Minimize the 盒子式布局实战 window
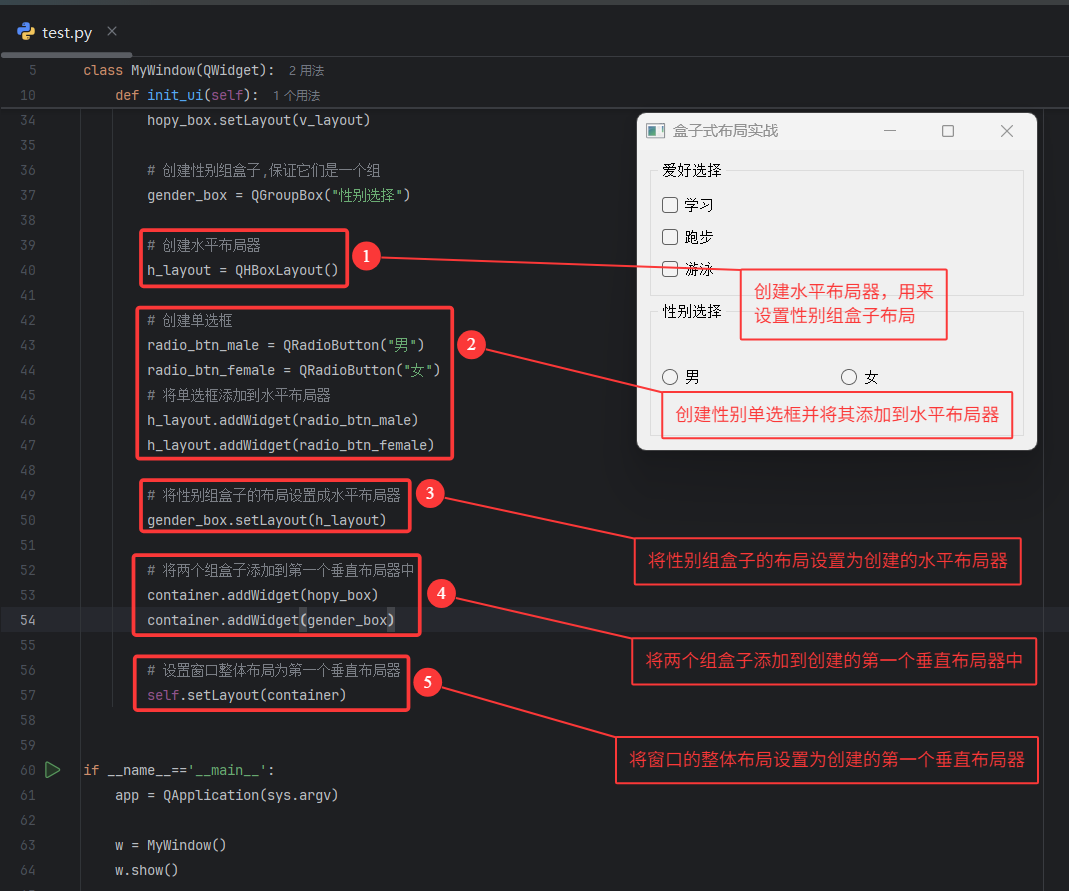Screen dimensions: 1069x891 point(890,131)
